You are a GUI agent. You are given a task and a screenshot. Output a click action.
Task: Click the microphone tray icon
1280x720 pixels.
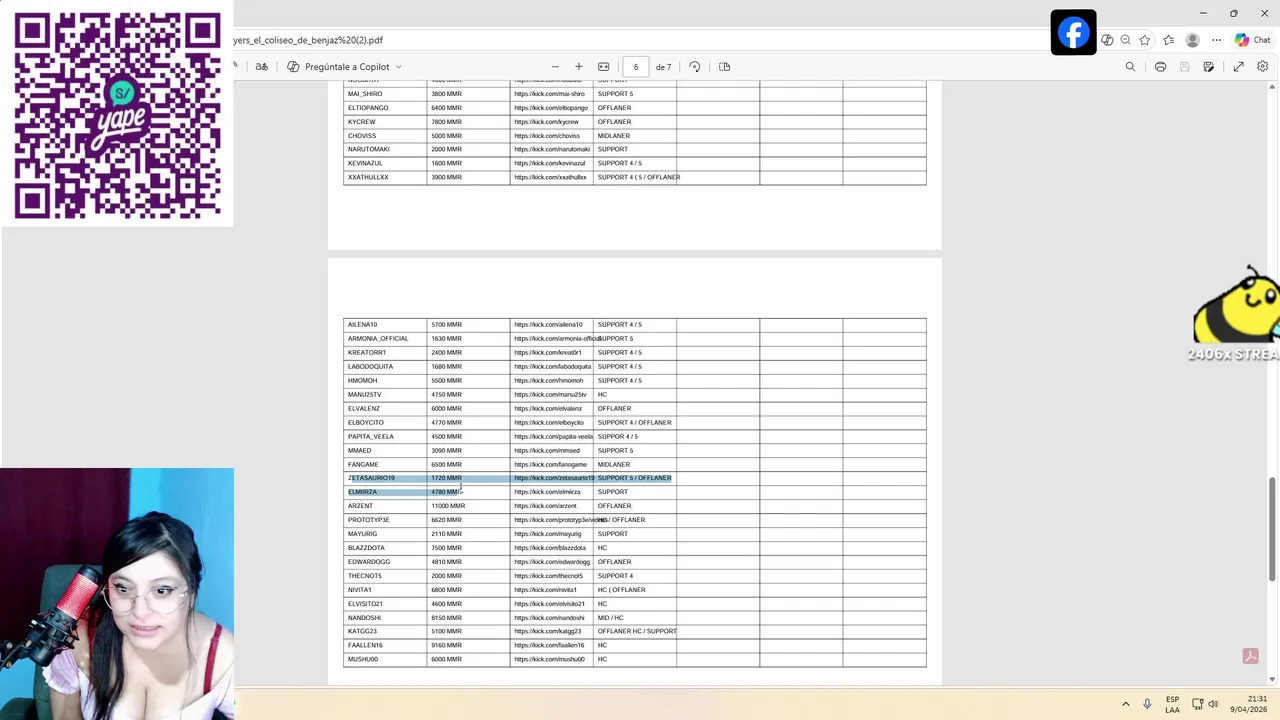1147,704
